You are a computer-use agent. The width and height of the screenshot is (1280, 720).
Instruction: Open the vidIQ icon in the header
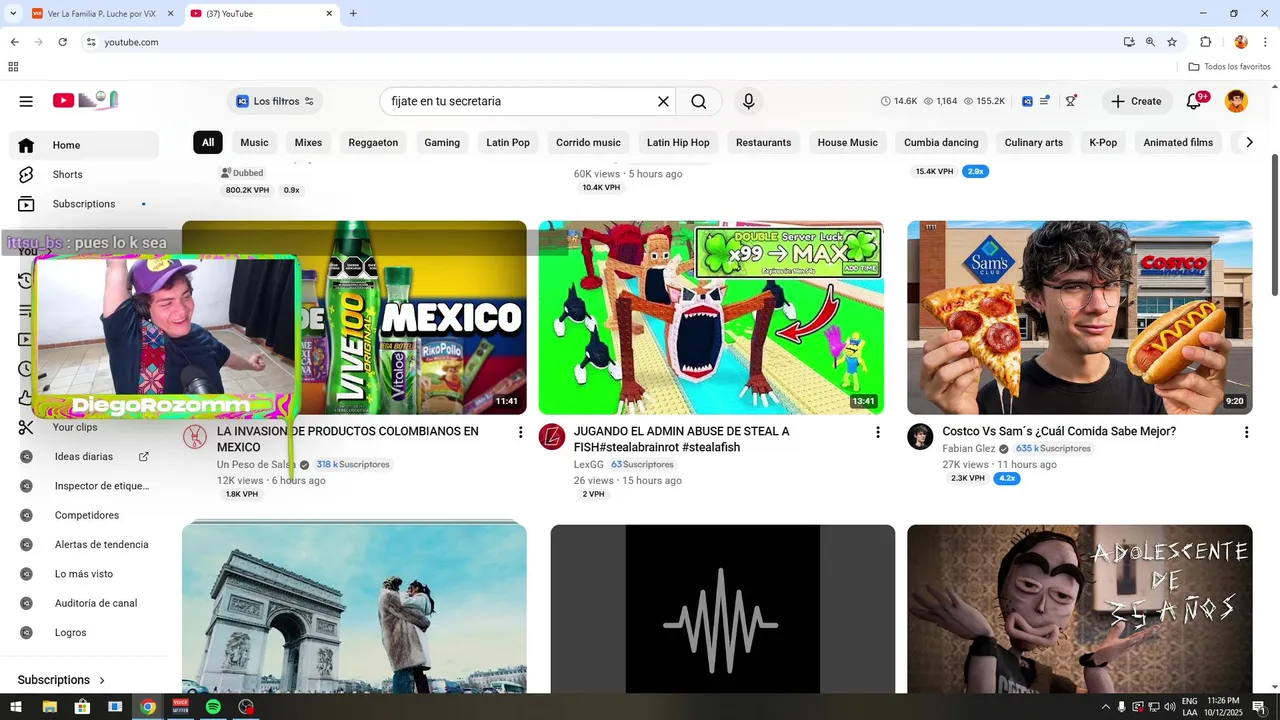pos(1027,101)
